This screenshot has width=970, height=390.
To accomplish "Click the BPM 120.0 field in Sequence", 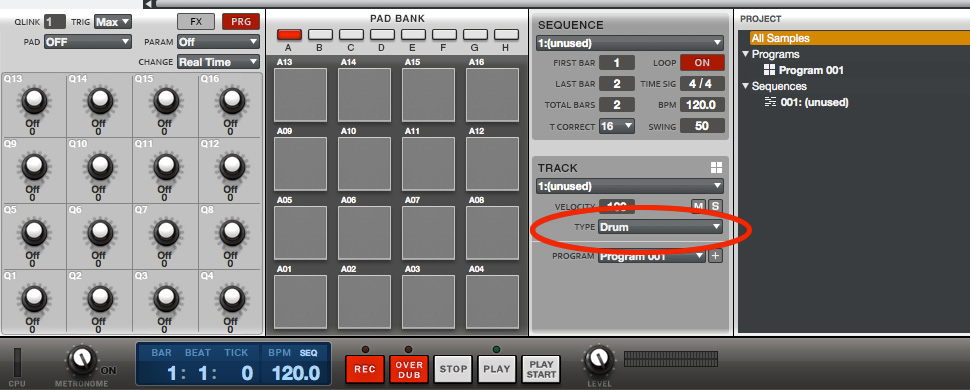I will click(x=702, y=105).
